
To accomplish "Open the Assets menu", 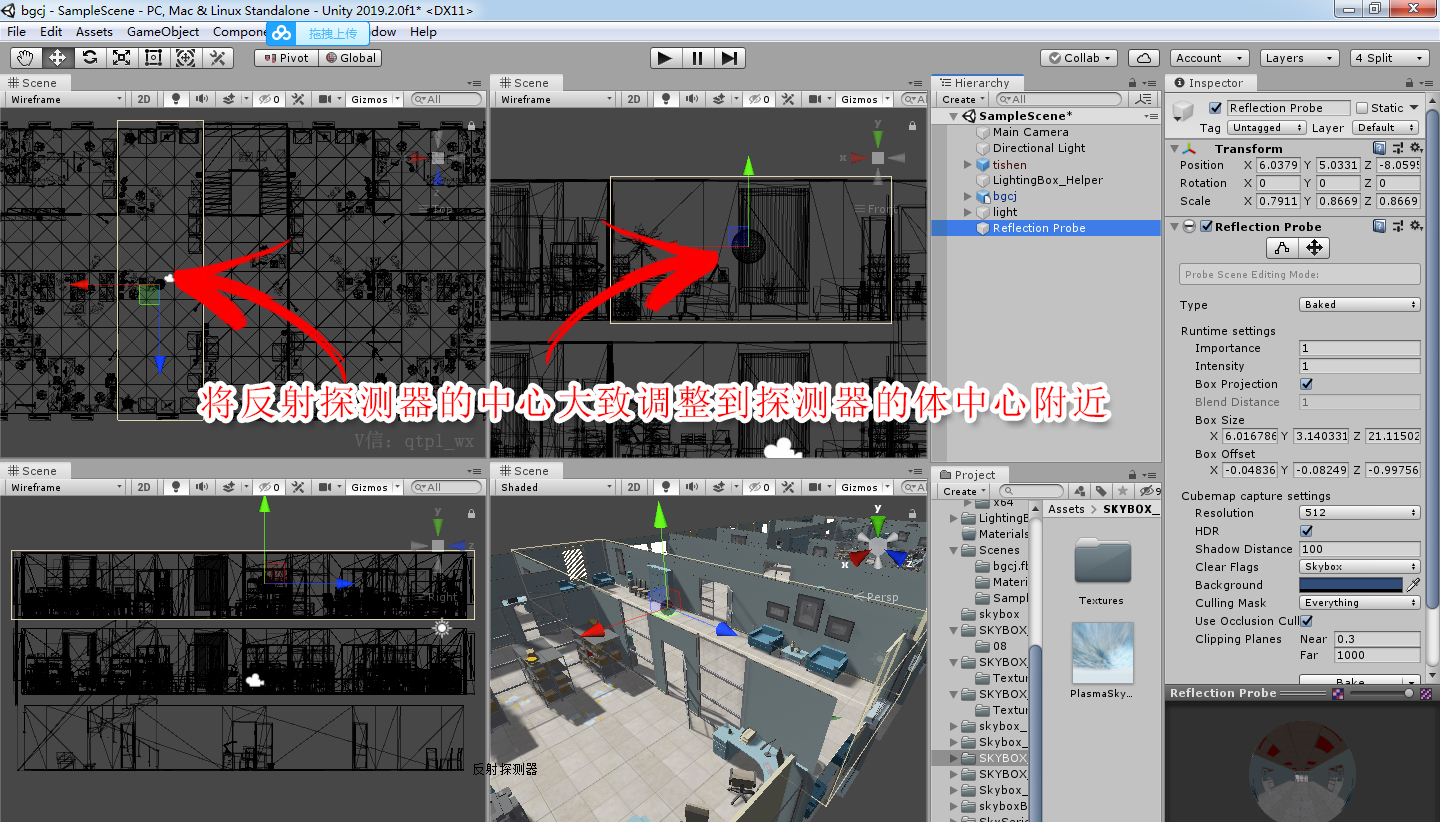I will click(x=94, y=32).
